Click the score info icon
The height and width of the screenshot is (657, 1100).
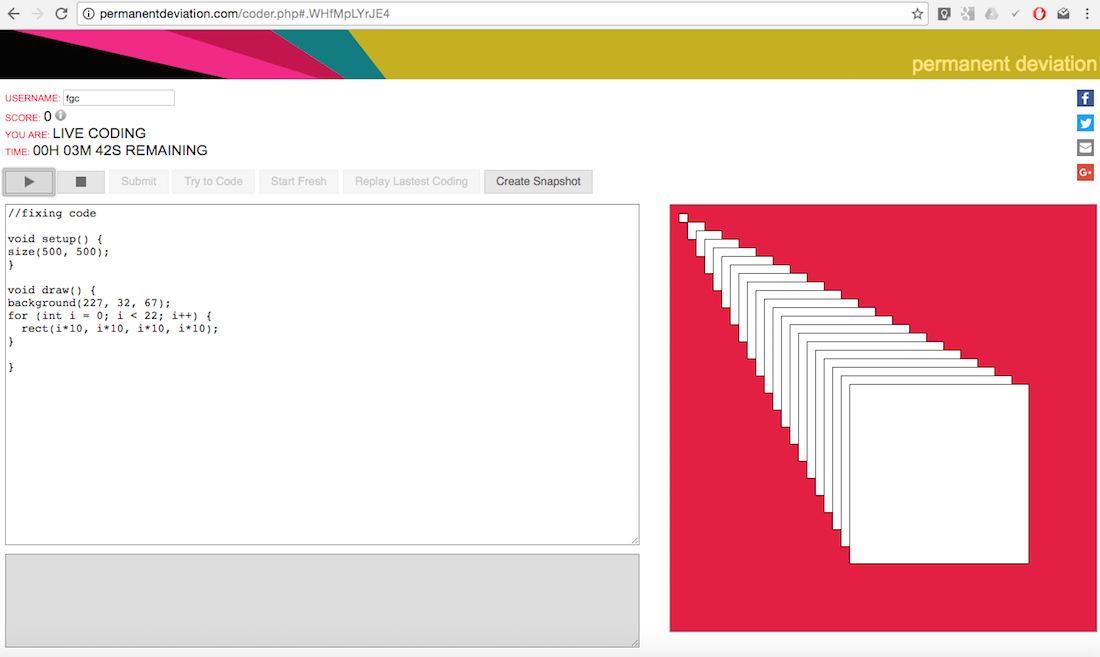(x=60, y=116)
